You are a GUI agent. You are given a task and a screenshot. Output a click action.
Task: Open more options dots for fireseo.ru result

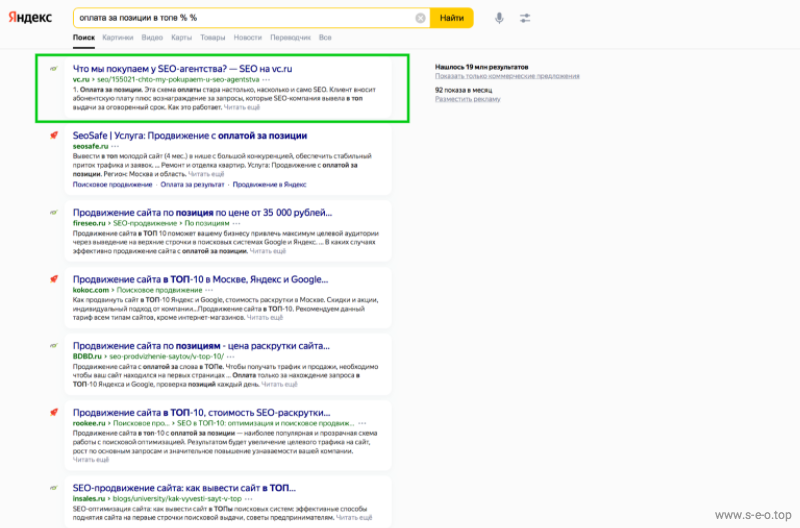tap(237, 223)
